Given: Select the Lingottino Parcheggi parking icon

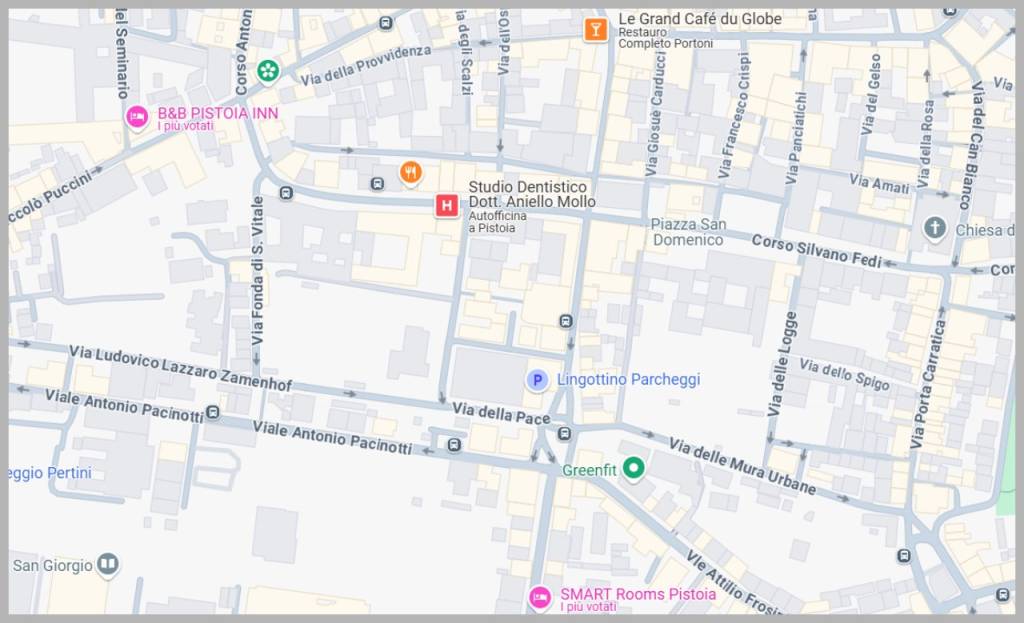Looking at the screenshot, I should coord(537,380).
